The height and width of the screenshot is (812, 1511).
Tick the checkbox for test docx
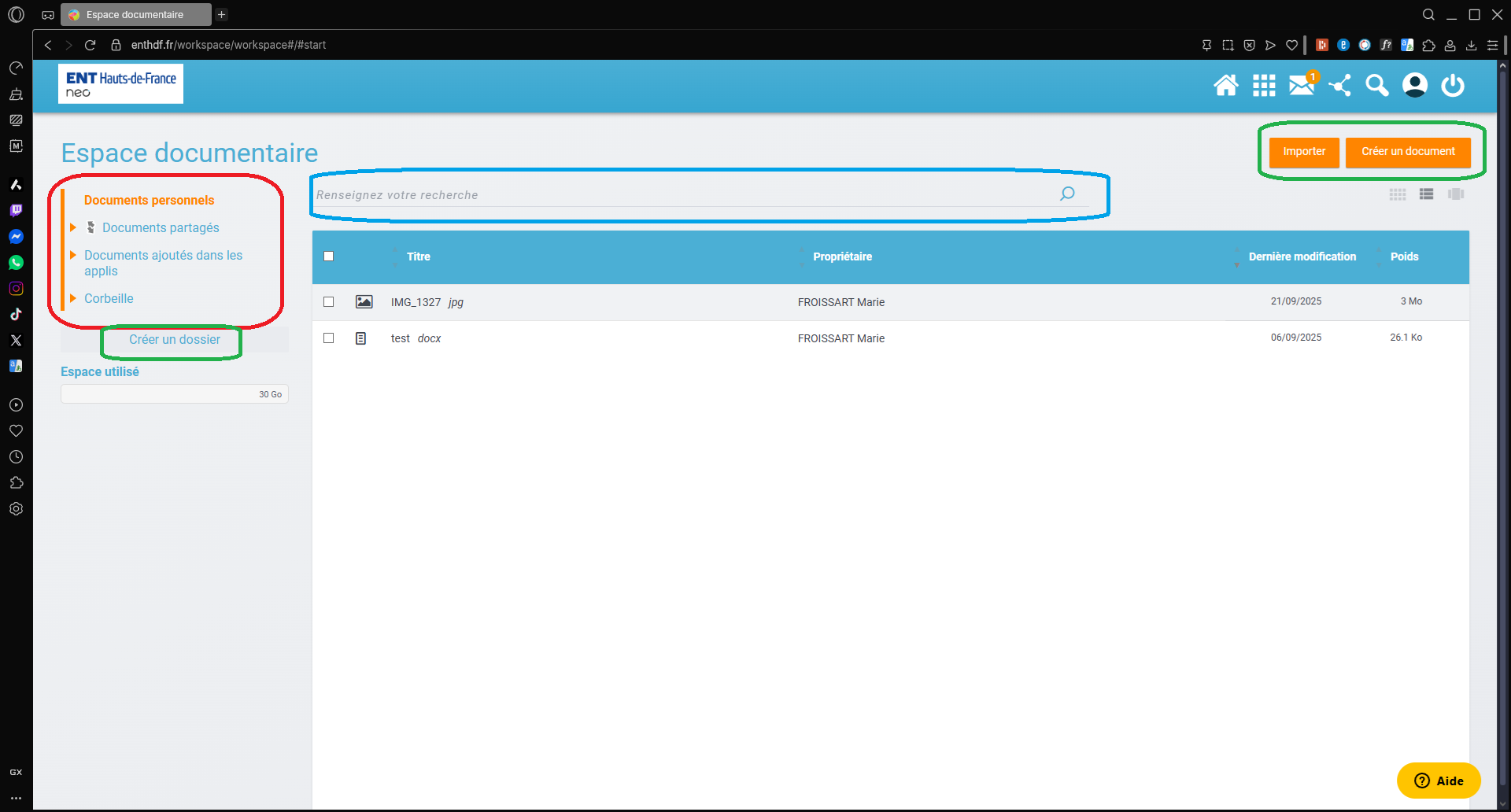tap(329, 338)
